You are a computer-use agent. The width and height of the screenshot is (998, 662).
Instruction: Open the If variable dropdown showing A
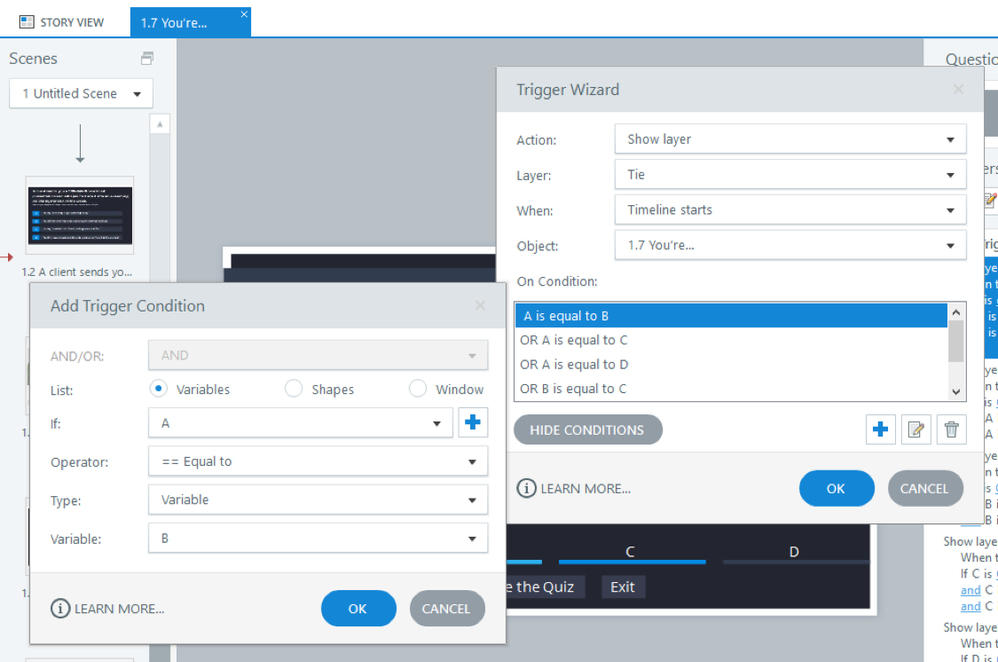pos(300,423)
